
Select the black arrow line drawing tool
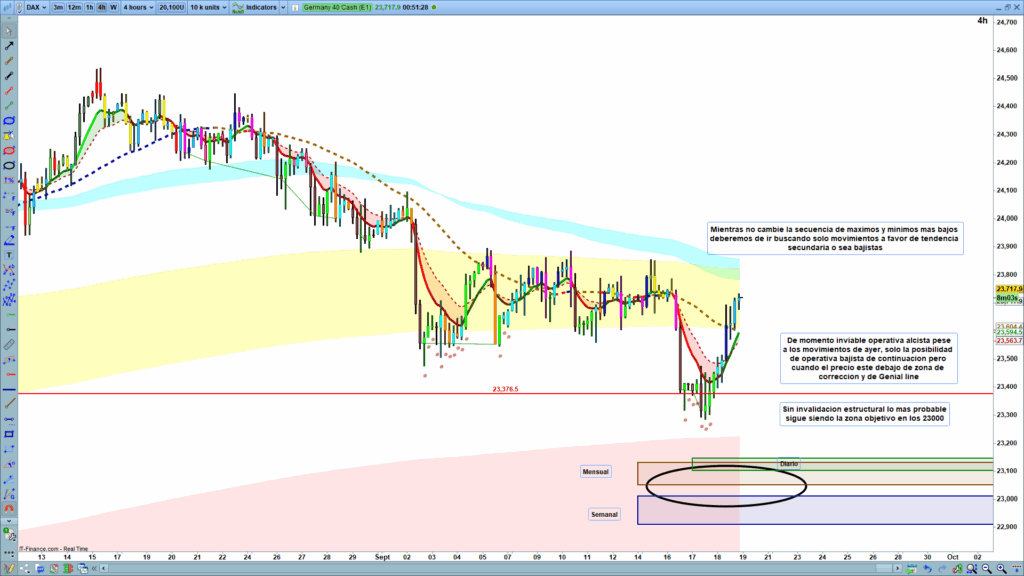tap(9, 46)
